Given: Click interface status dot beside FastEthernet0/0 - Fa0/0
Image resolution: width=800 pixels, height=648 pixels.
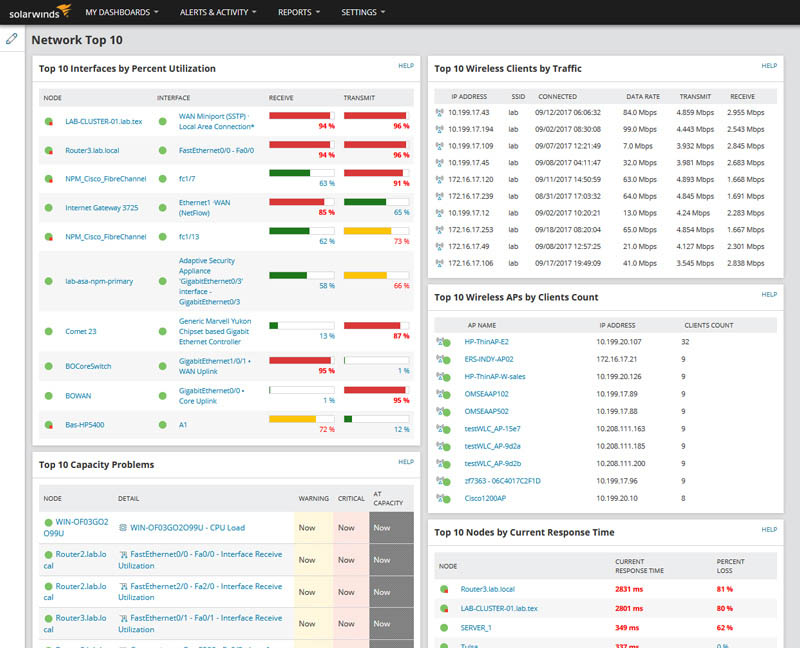Looking at the screenshot, I should (x=162, y=151).
